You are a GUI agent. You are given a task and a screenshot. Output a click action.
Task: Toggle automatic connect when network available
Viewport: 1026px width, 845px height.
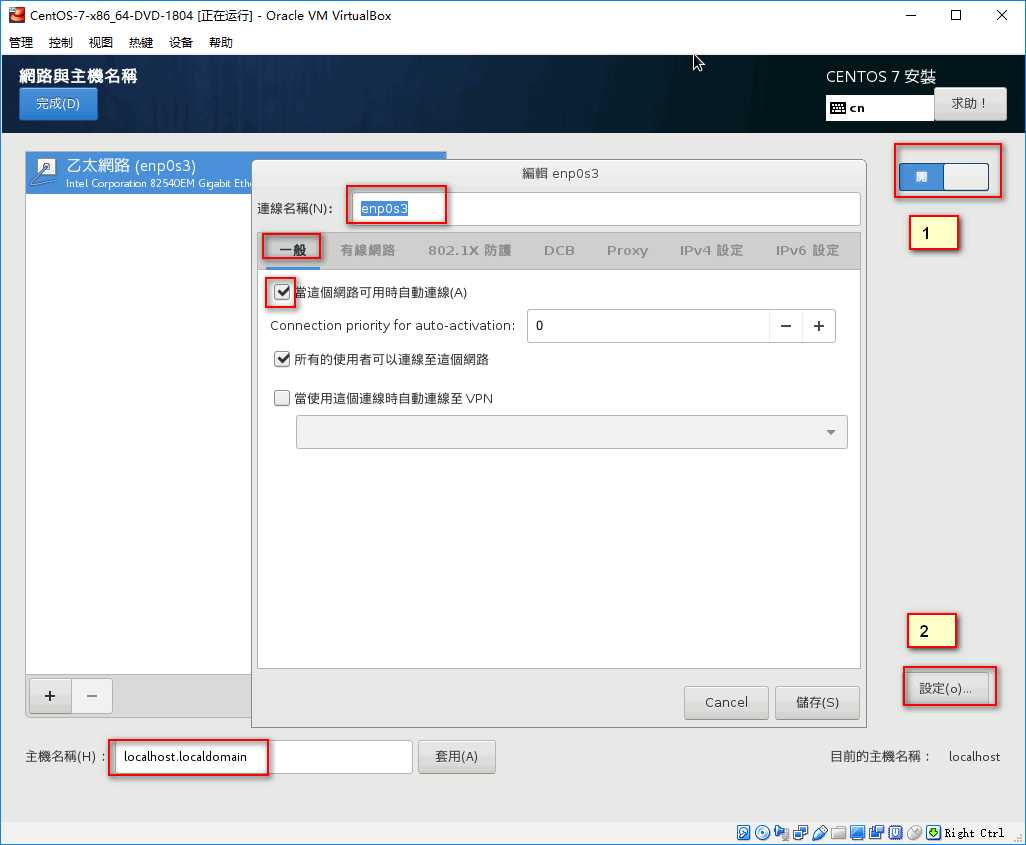(282, 292)
